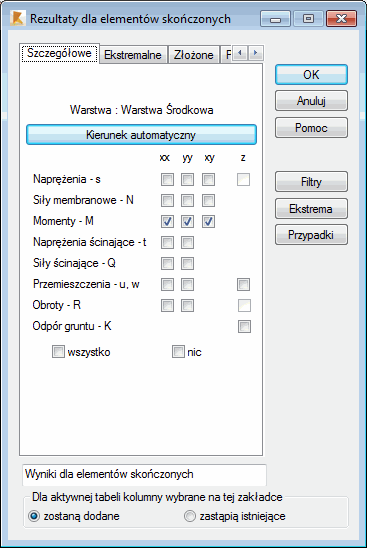The width and height of the screenshot is (367, 548).
Task: Click the Anuluj button
Action: coord(311,101)
